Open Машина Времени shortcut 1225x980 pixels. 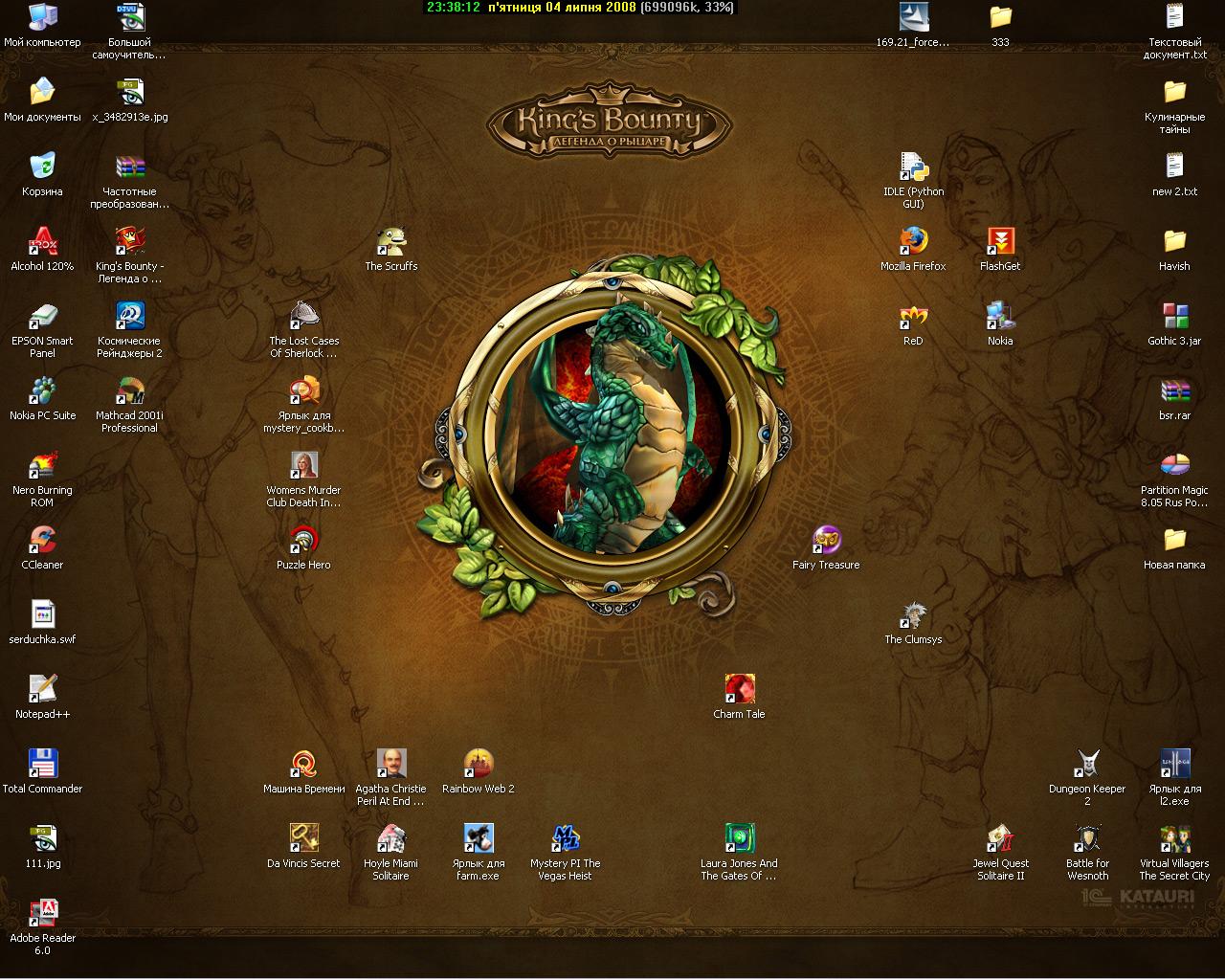(x=303, y=763)
